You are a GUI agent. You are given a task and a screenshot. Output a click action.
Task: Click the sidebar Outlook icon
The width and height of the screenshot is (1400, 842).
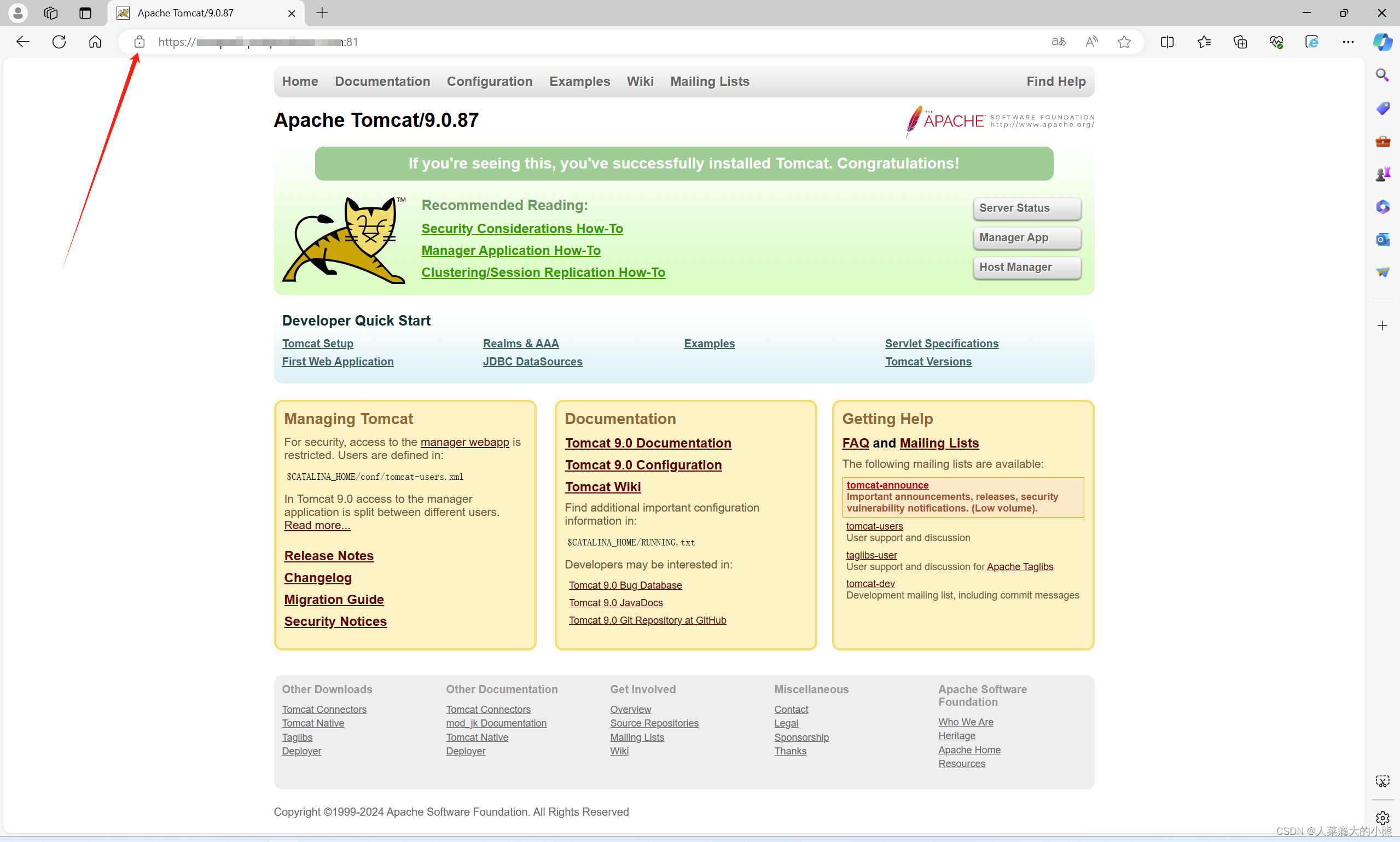click(x=1382, y=240)
